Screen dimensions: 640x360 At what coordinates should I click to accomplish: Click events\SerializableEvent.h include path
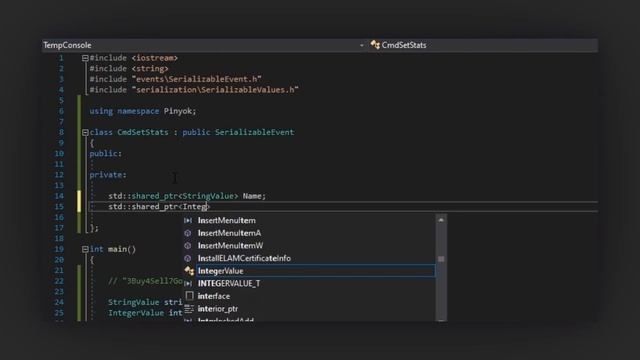pyautogui.click(x=196, y=79)
